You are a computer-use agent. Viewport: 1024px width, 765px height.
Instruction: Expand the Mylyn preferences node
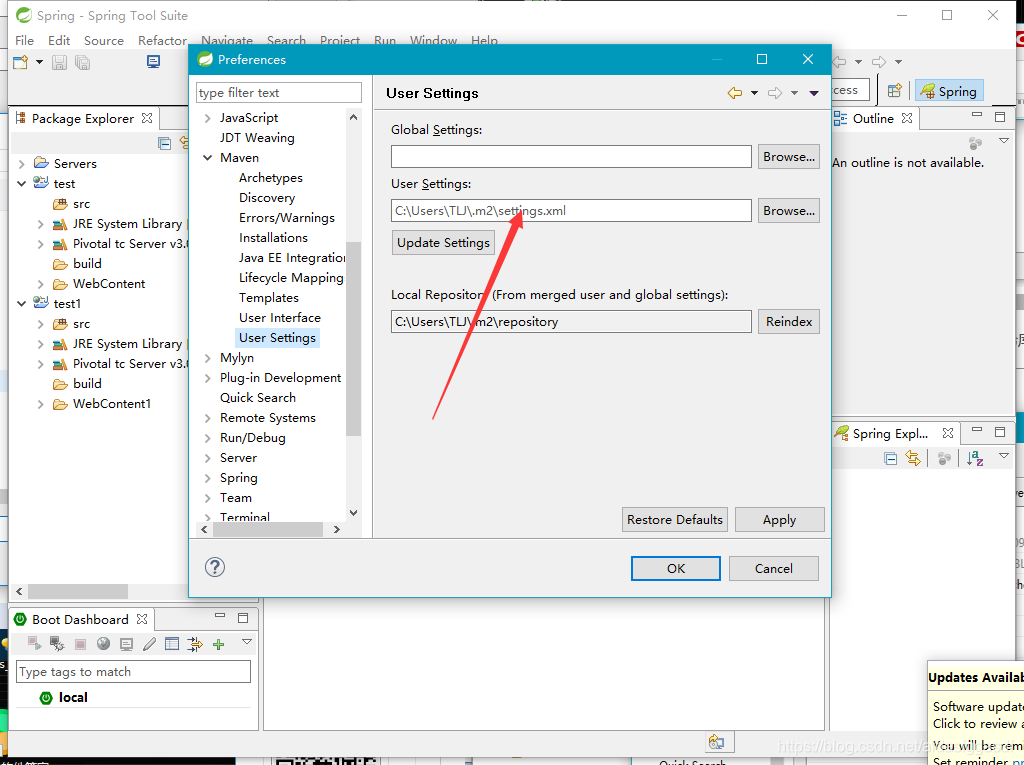click(208, 358)
